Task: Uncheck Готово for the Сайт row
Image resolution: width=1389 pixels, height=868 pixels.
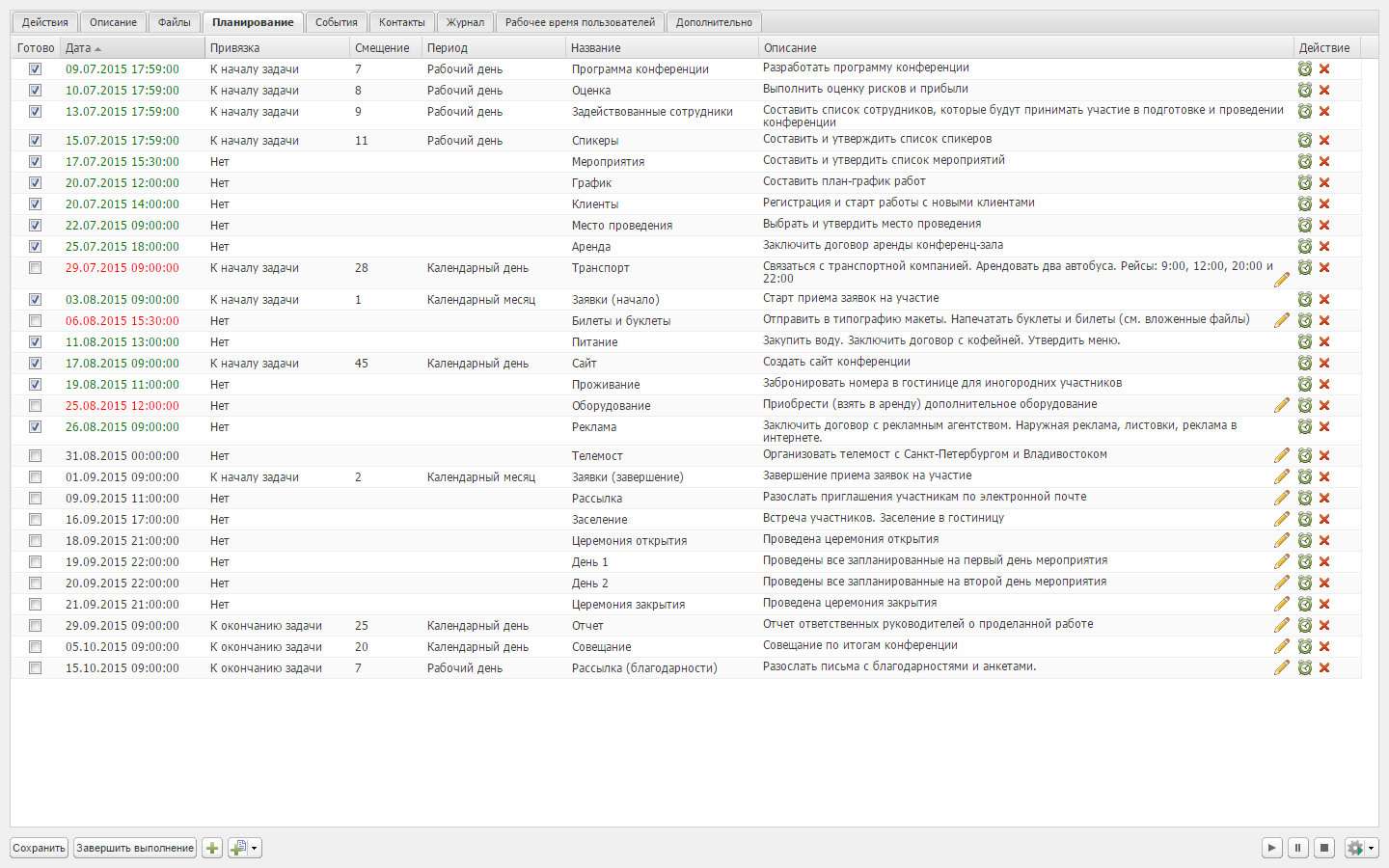Action: click(x=36, y=364)
